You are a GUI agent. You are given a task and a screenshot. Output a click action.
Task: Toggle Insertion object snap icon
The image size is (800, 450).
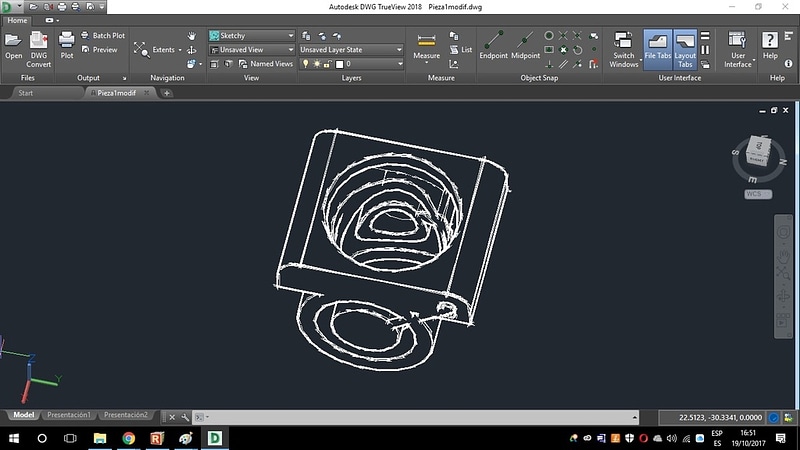click(x=548, y=49)
